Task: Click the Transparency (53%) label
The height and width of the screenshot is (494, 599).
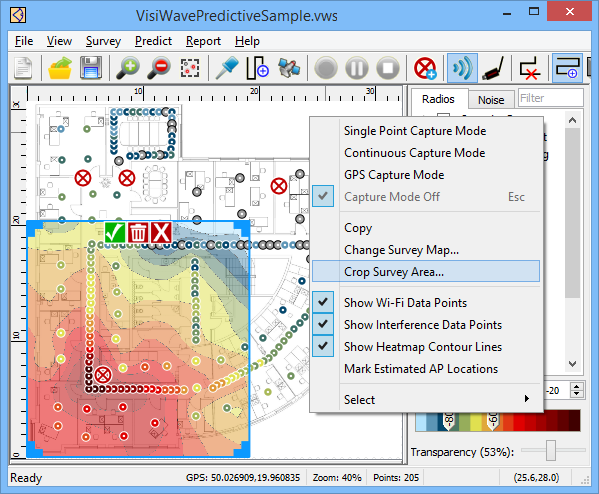Action: (462, 452)
